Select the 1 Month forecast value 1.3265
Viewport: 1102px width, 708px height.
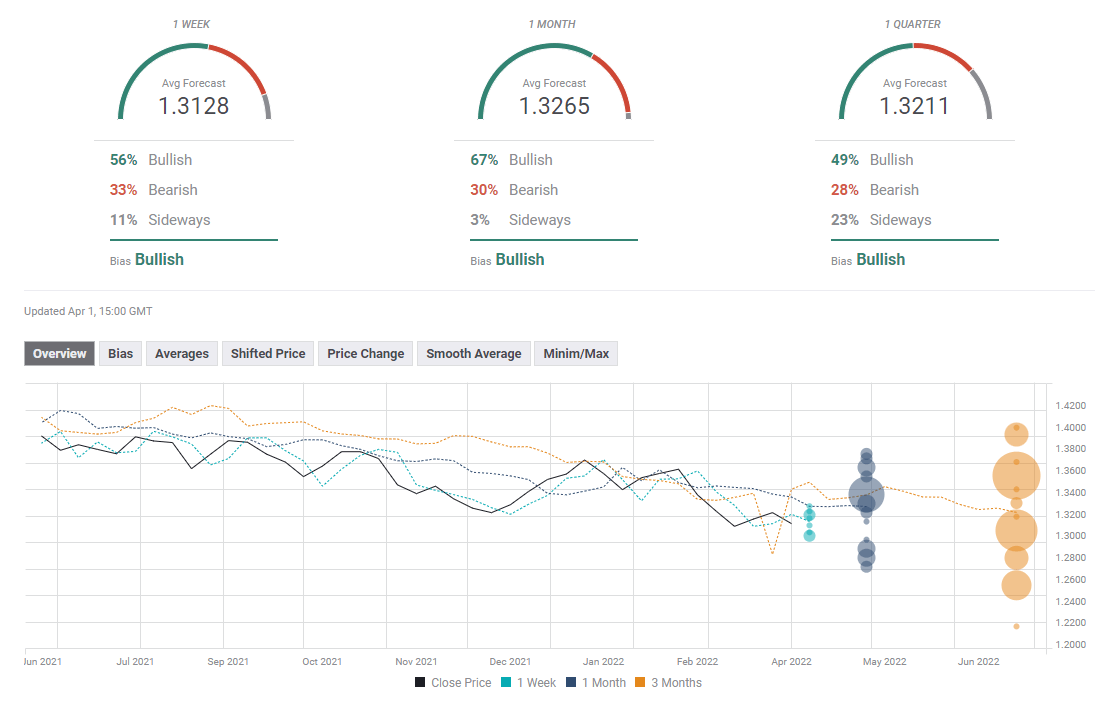coord(554,106)
